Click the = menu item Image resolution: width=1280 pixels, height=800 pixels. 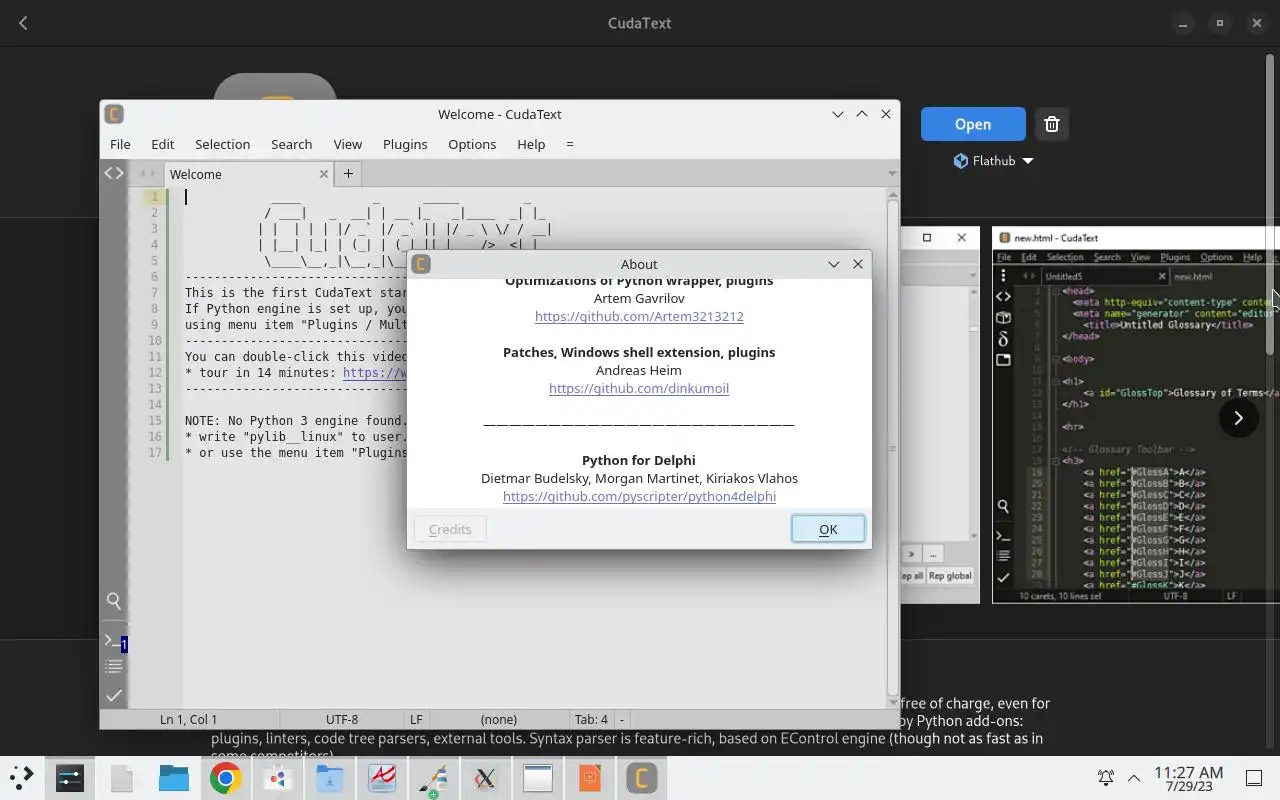(x=570, y=144)
